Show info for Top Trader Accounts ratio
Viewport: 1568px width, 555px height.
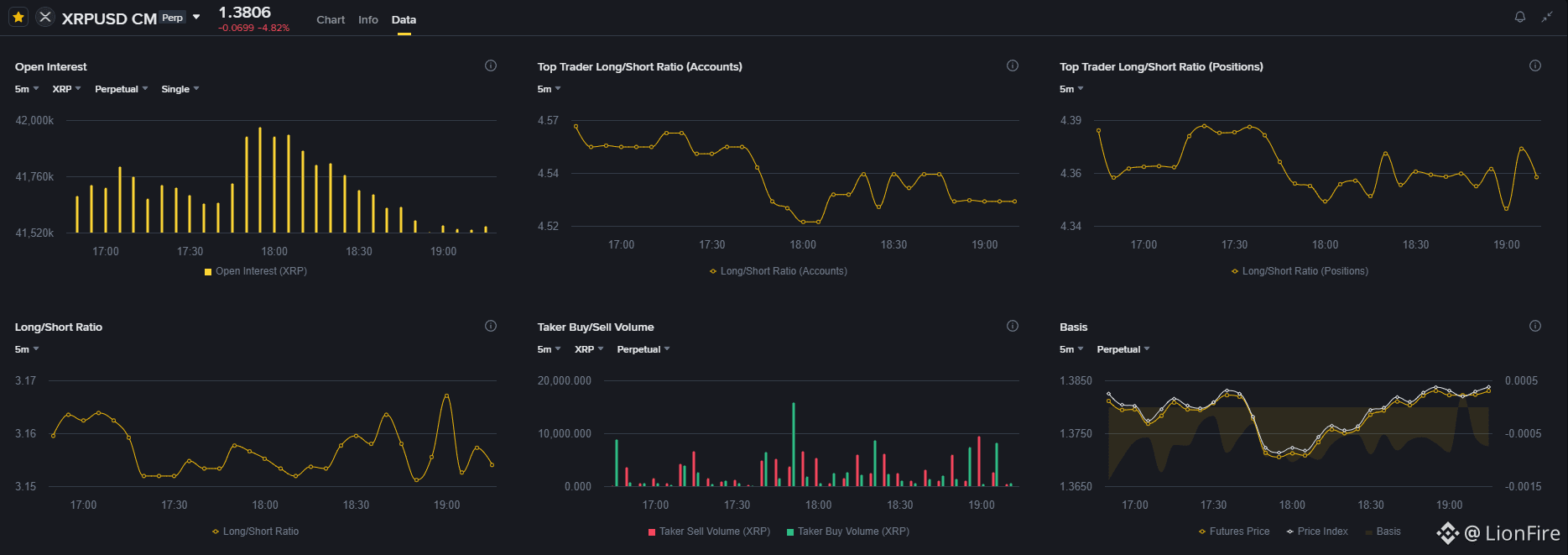tap(1013, 65)
